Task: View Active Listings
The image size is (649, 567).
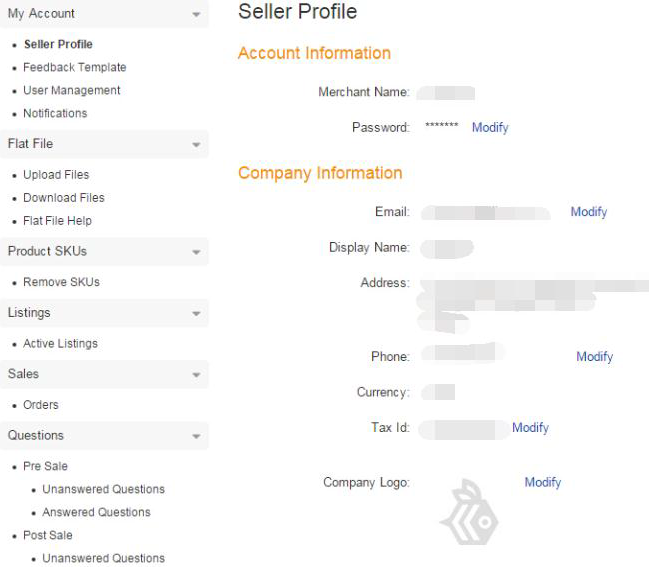Action: (x=60, y=344)
